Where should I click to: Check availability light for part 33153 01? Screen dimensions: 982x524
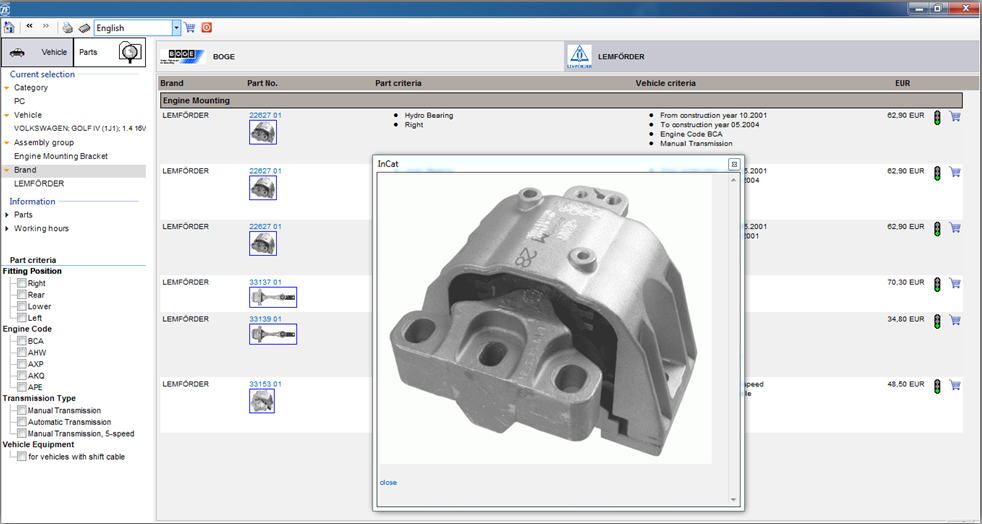pyautogui.click(x=937, y=386)
